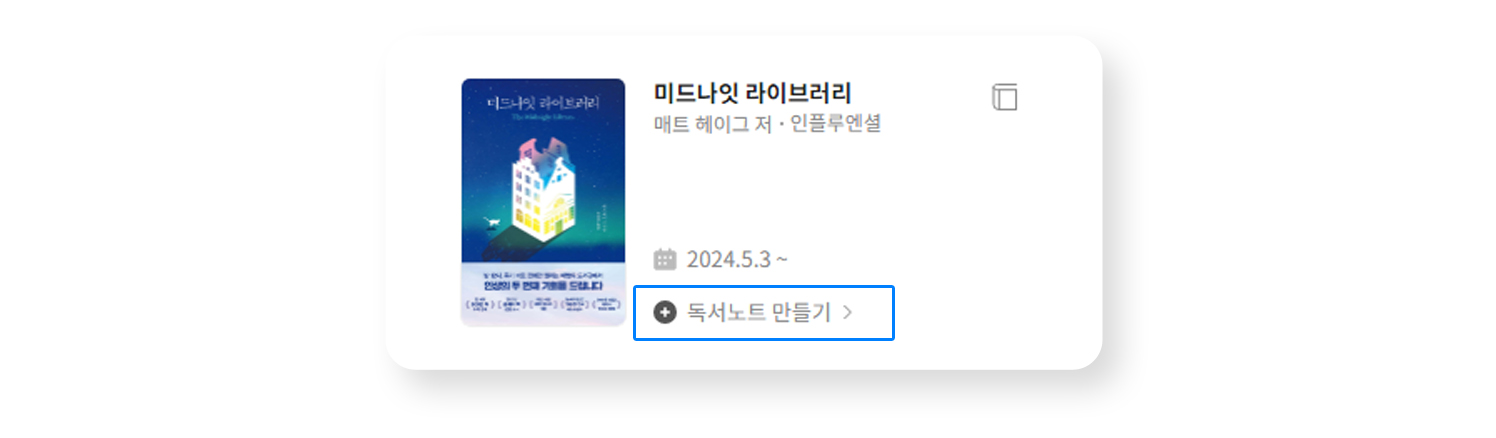Click the author name 매트 헤이그 저
The width and height of the screenshot is (1496, 438).
pos(712,124)
